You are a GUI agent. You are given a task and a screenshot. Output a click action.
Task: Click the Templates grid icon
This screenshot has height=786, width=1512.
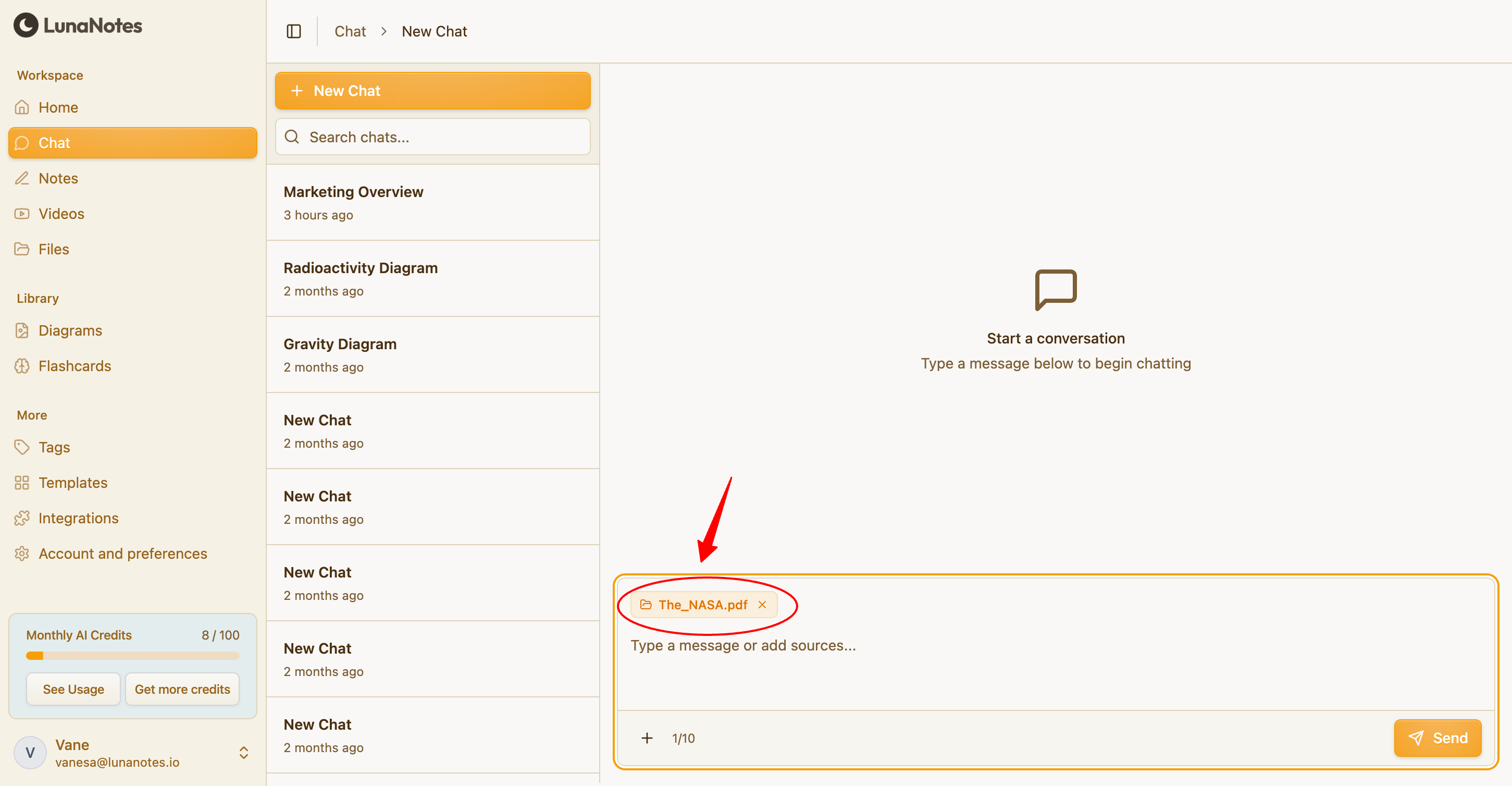click(x=22, y=483)
